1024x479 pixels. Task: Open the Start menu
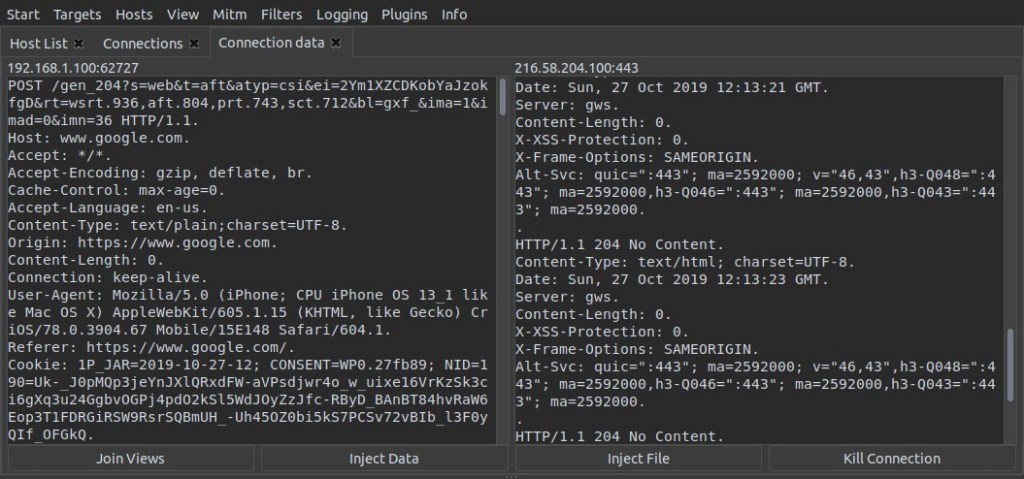click(x=23, y=15)
